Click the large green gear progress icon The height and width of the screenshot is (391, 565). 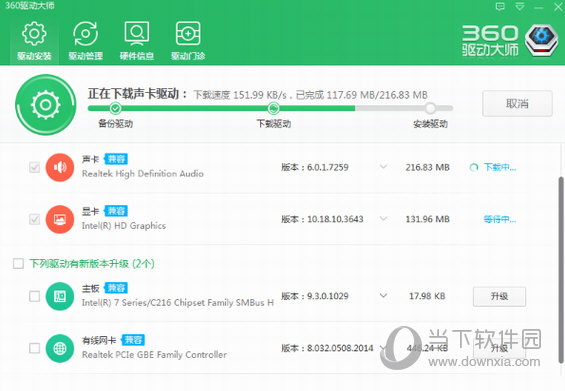(x=45, y=105)
